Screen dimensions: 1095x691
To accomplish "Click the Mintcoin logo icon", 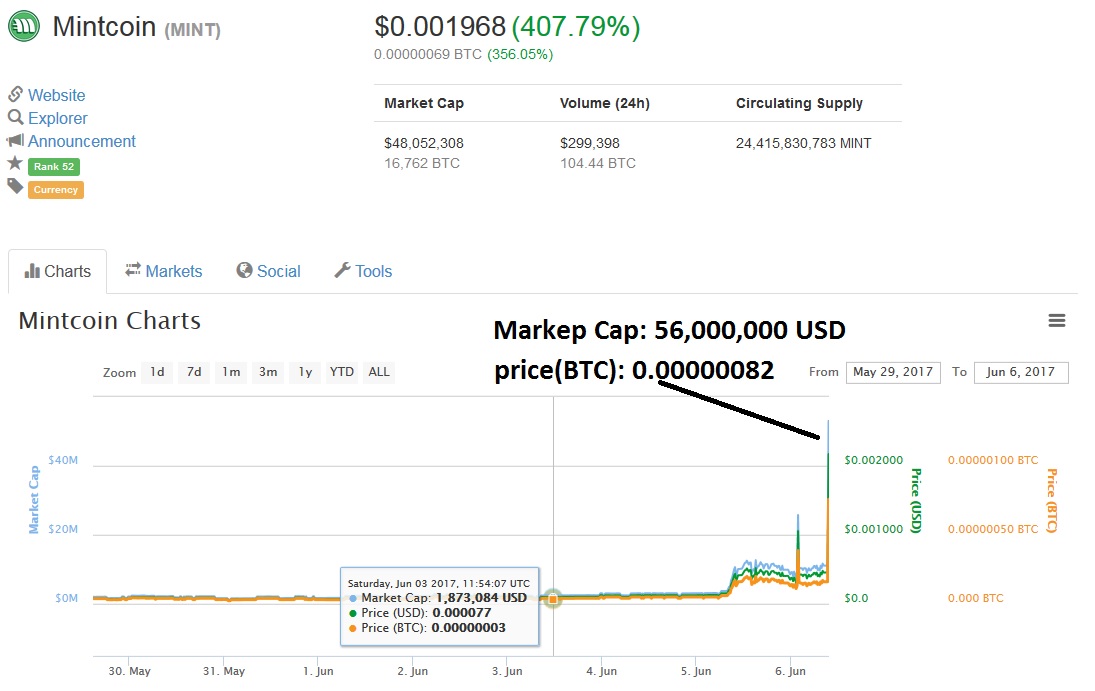I will point(23,26).
